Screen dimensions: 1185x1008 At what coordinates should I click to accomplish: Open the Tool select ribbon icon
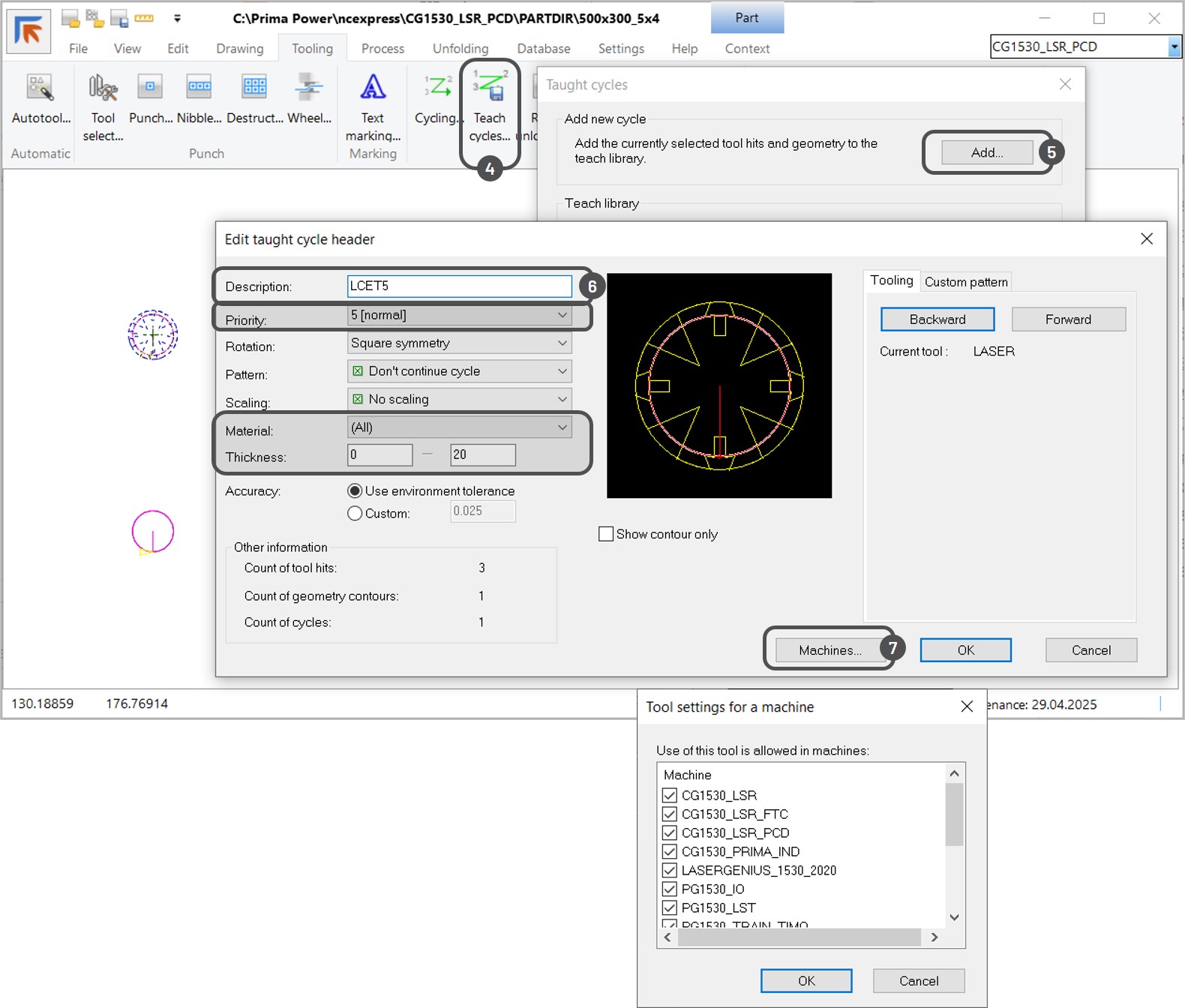[x=103, y=88]
